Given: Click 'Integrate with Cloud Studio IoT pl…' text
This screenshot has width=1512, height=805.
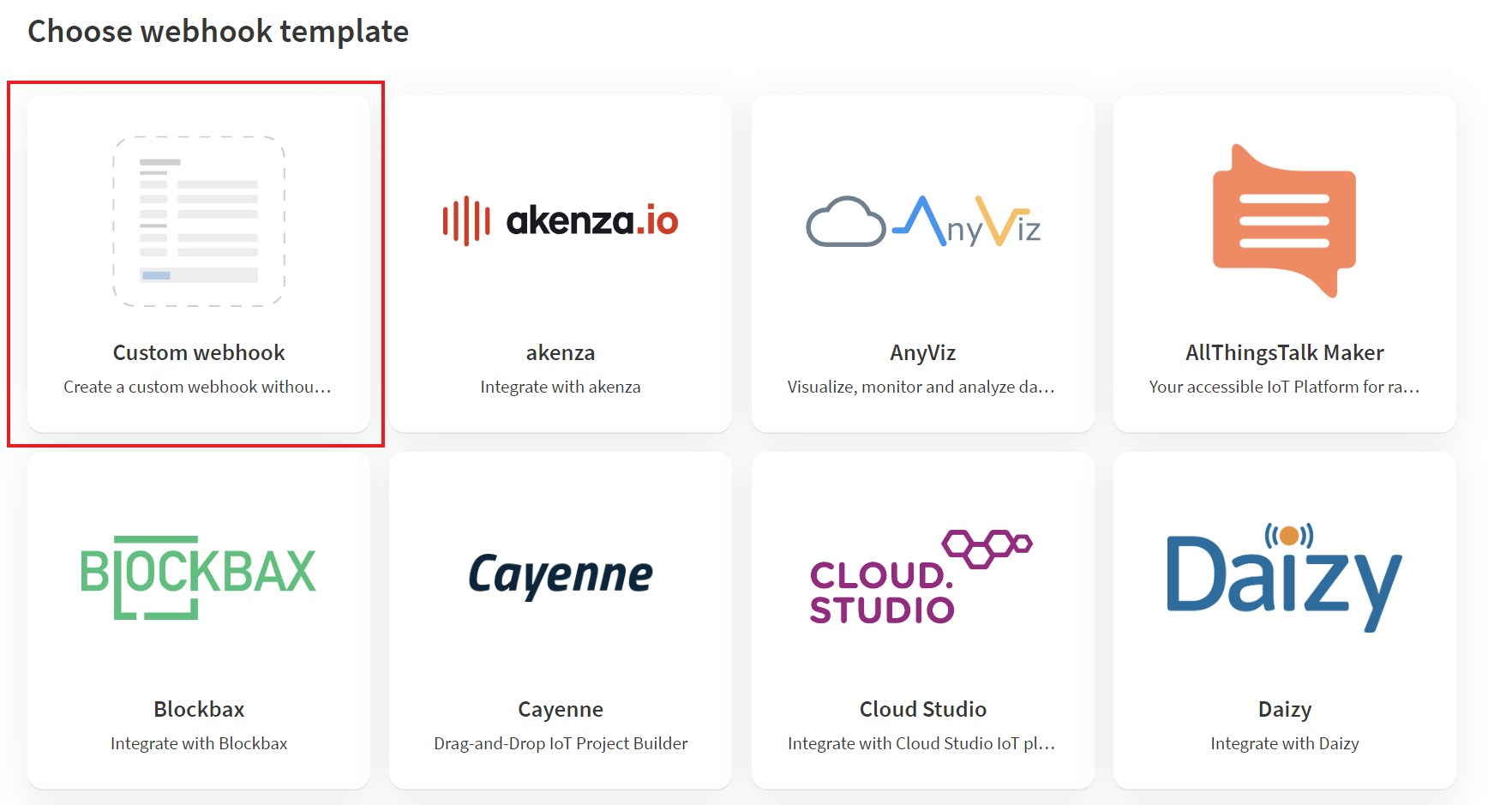Looking at the screenshot, I should coord(921,743).
